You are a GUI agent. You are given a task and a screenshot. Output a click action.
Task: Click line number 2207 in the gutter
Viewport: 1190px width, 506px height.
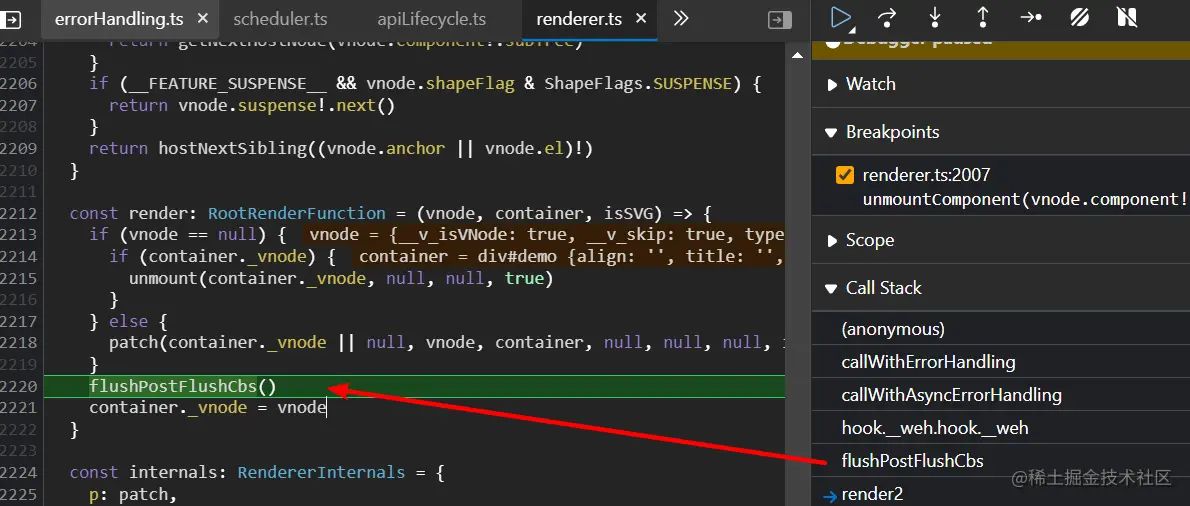[19, 106]
